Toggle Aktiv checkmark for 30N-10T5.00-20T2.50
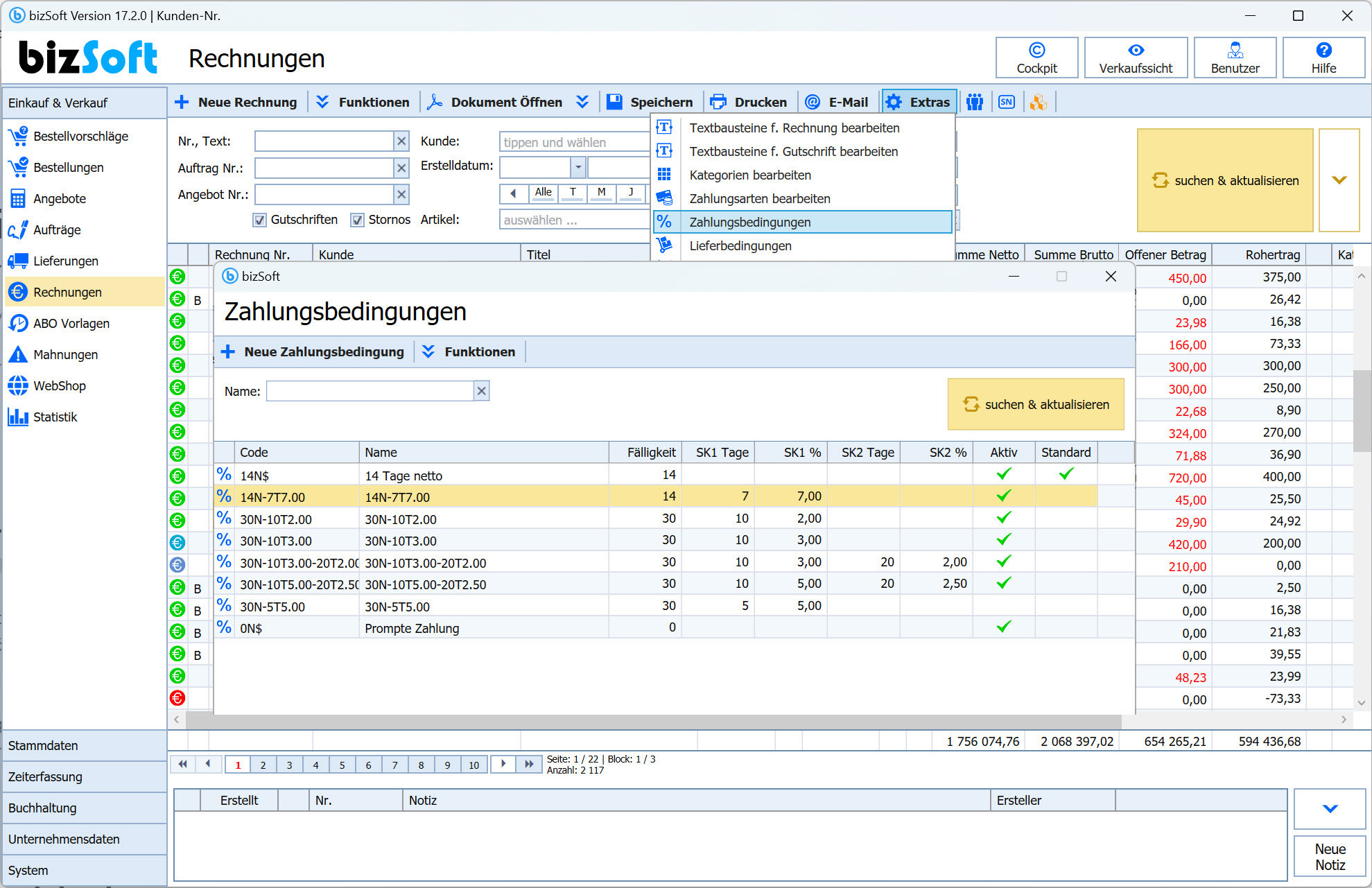This screenshot has height=888, width=1372. (1003, 583)
